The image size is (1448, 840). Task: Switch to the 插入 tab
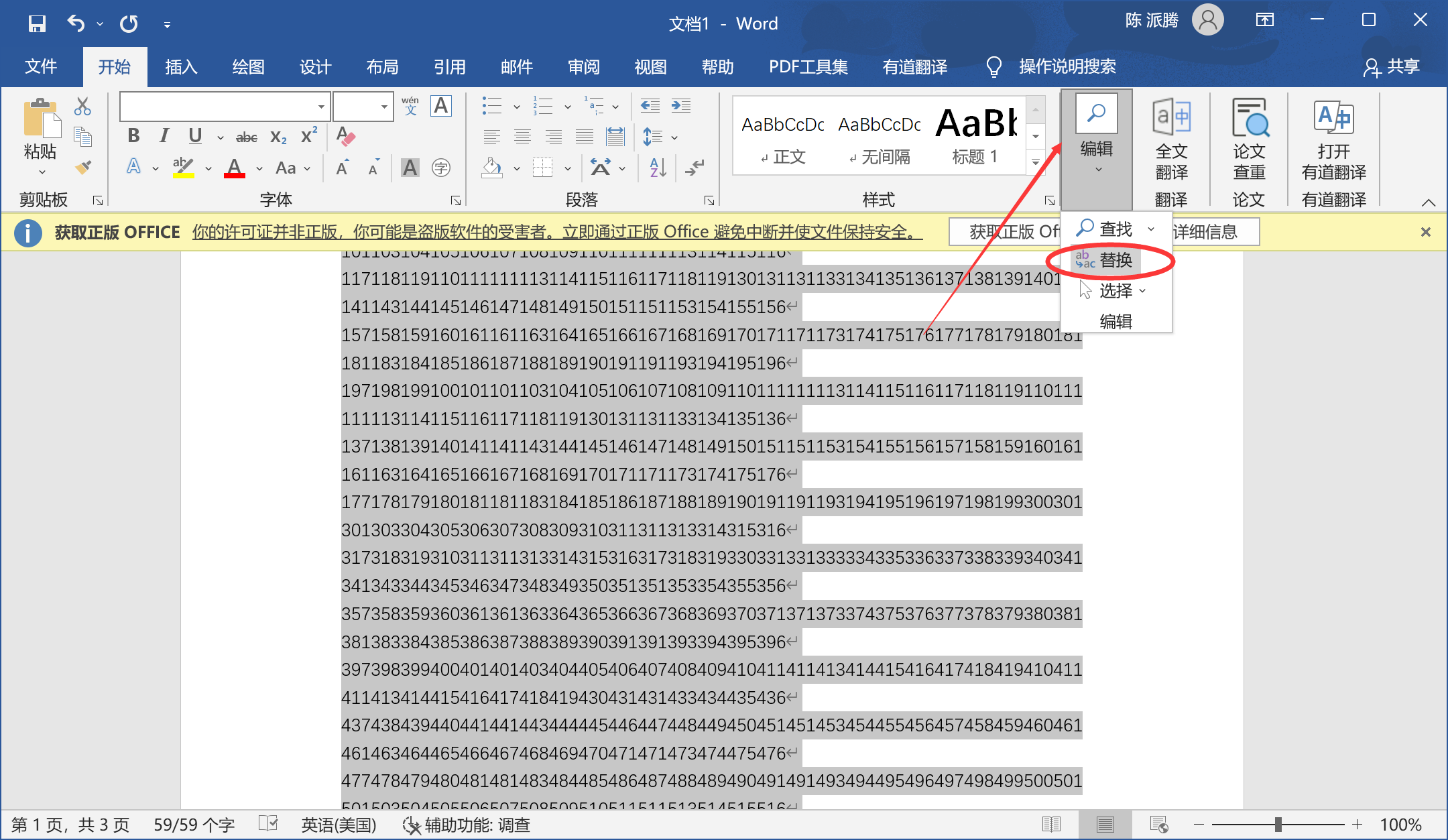click(x=181, y=66)
